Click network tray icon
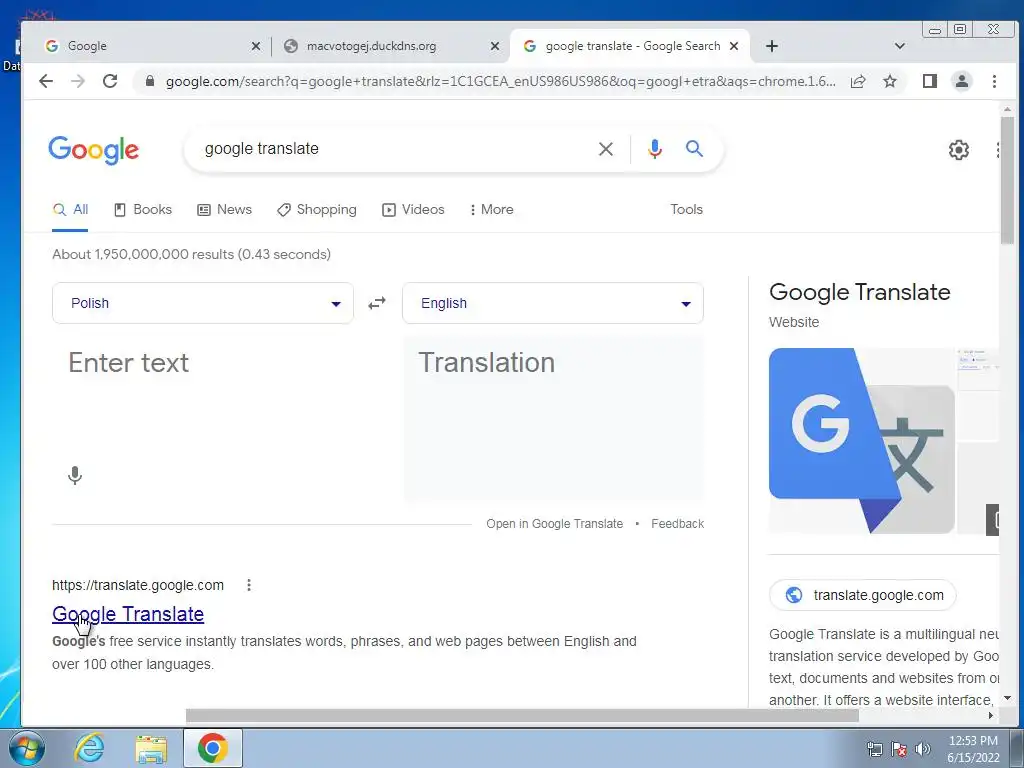 874,749
